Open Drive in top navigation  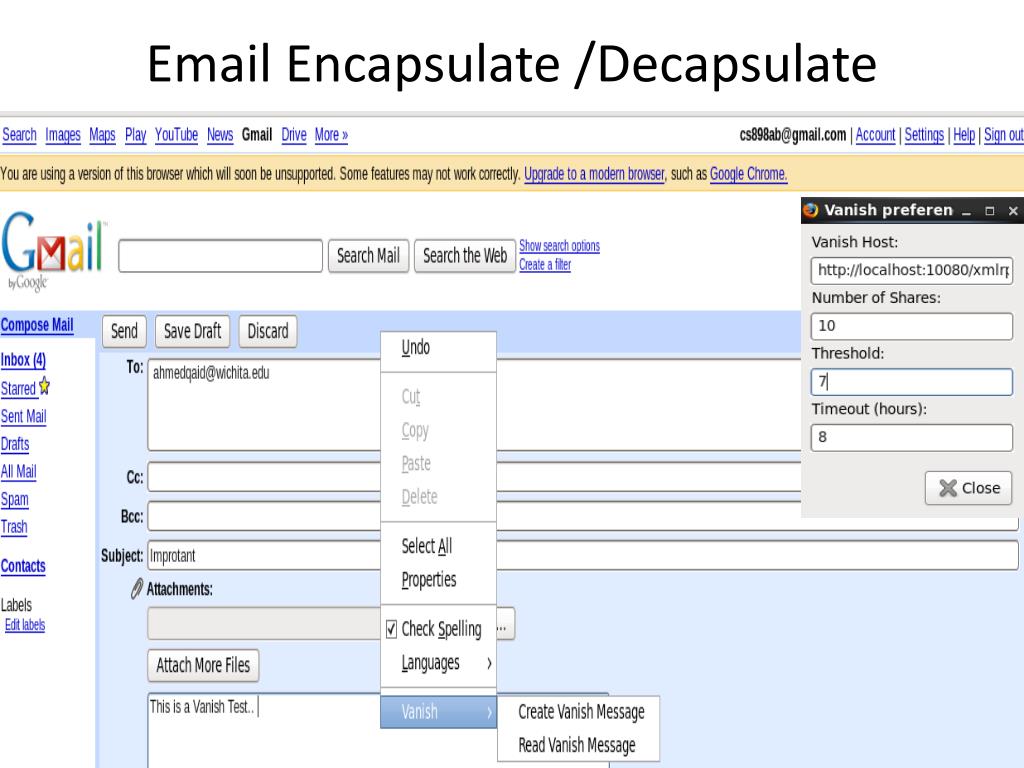294,135
